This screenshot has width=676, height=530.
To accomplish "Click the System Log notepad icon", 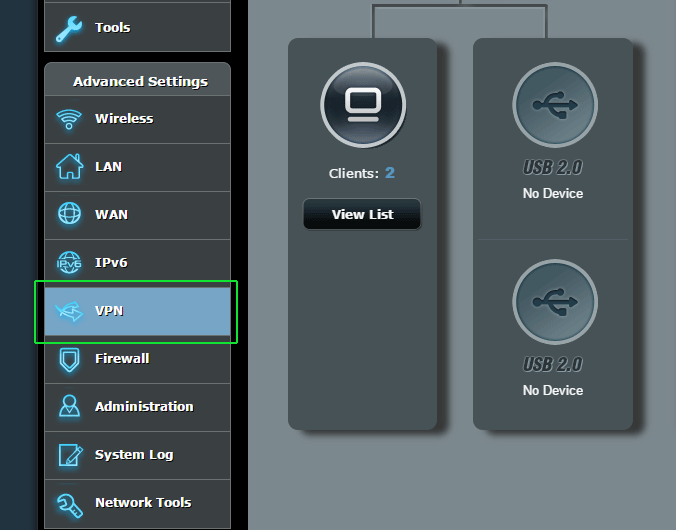I will click(70, 455).
